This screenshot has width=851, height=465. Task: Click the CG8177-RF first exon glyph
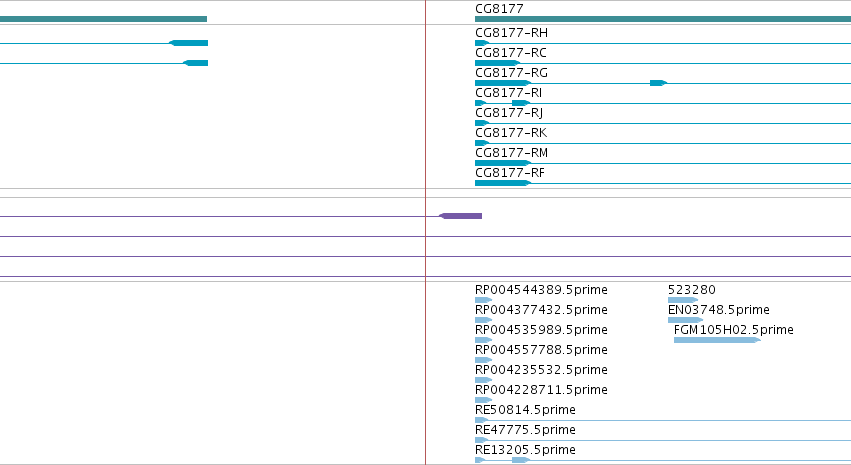(x=503, y=183)
